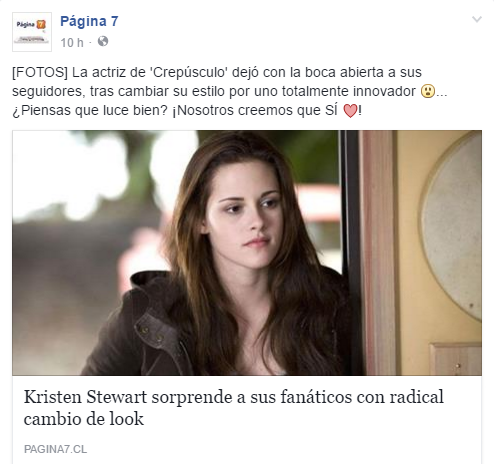Screen dimensions: 494x464
Task: Open the article photo thumbnail
Action: pos(247,253)
